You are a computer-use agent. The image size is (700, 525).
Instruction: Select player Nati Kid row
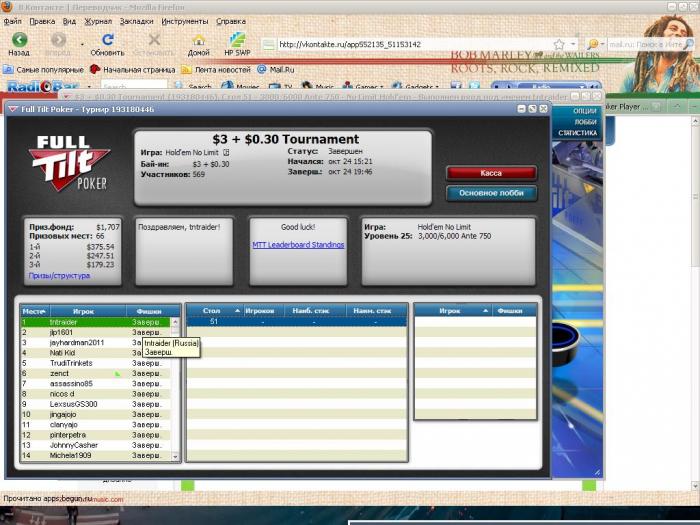tap(96, 353)
